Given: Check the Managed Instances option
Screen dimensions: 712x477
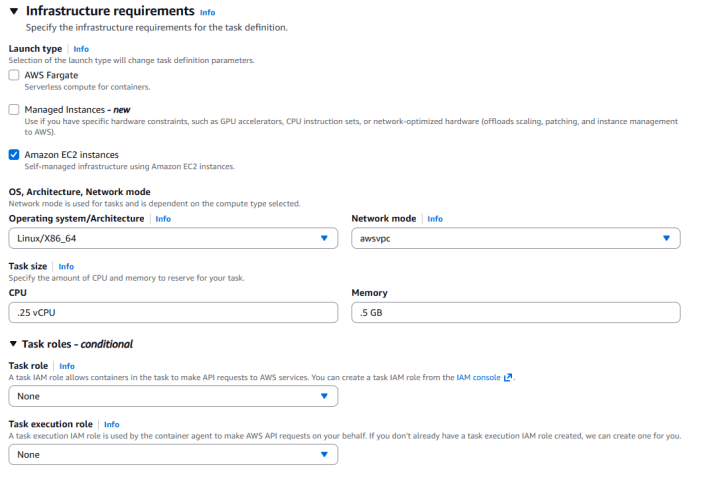Looking at the screenshot, I should click(x=14, y=109).
